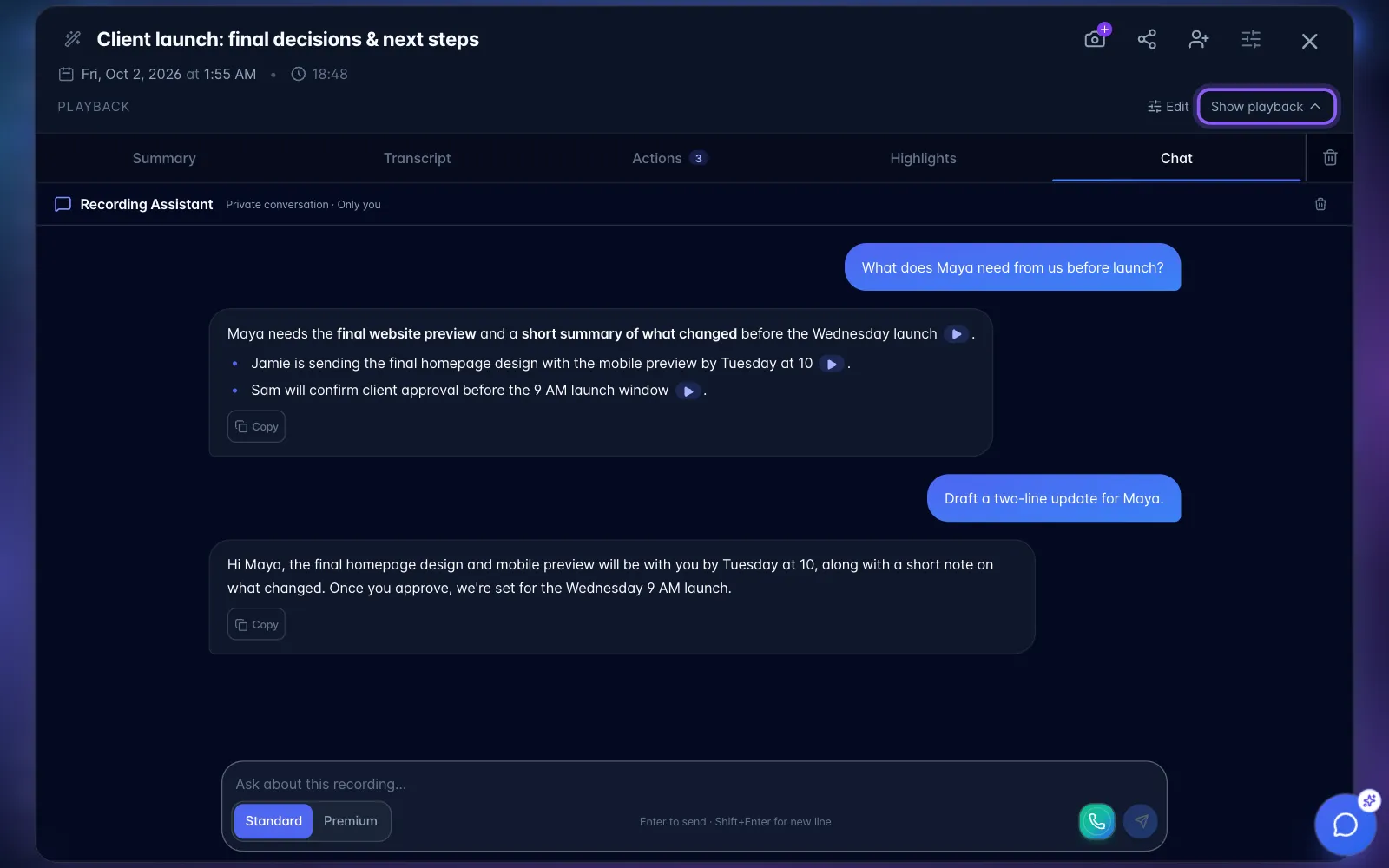Copy the drafted 'Hi Maya' update
The height and width of the screenshot is (868, 1389).
[x=256, y=624]
